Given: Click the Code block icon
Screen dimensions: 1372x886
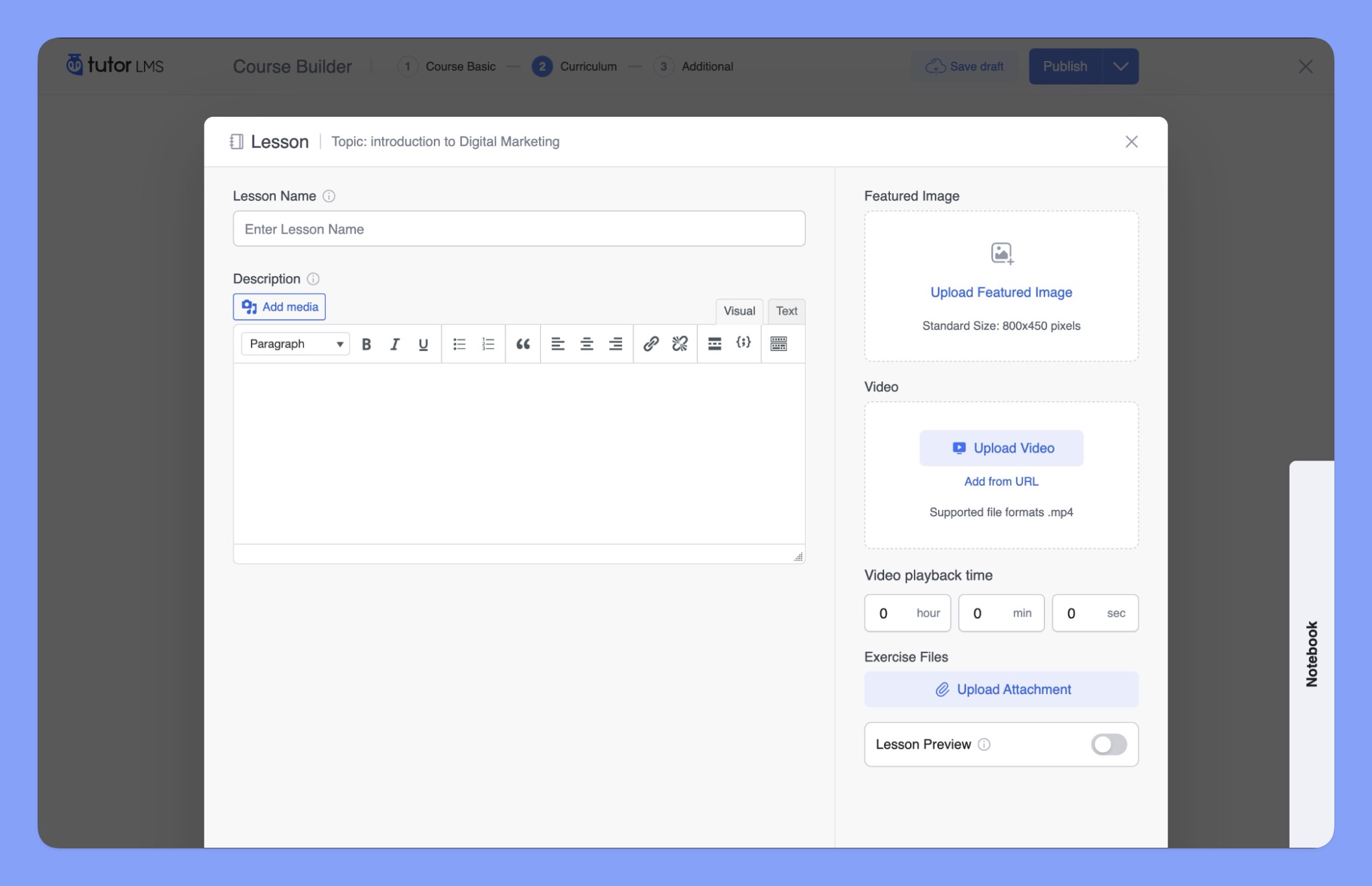Looking at the screenshot, I should click(x=742, y=343).
